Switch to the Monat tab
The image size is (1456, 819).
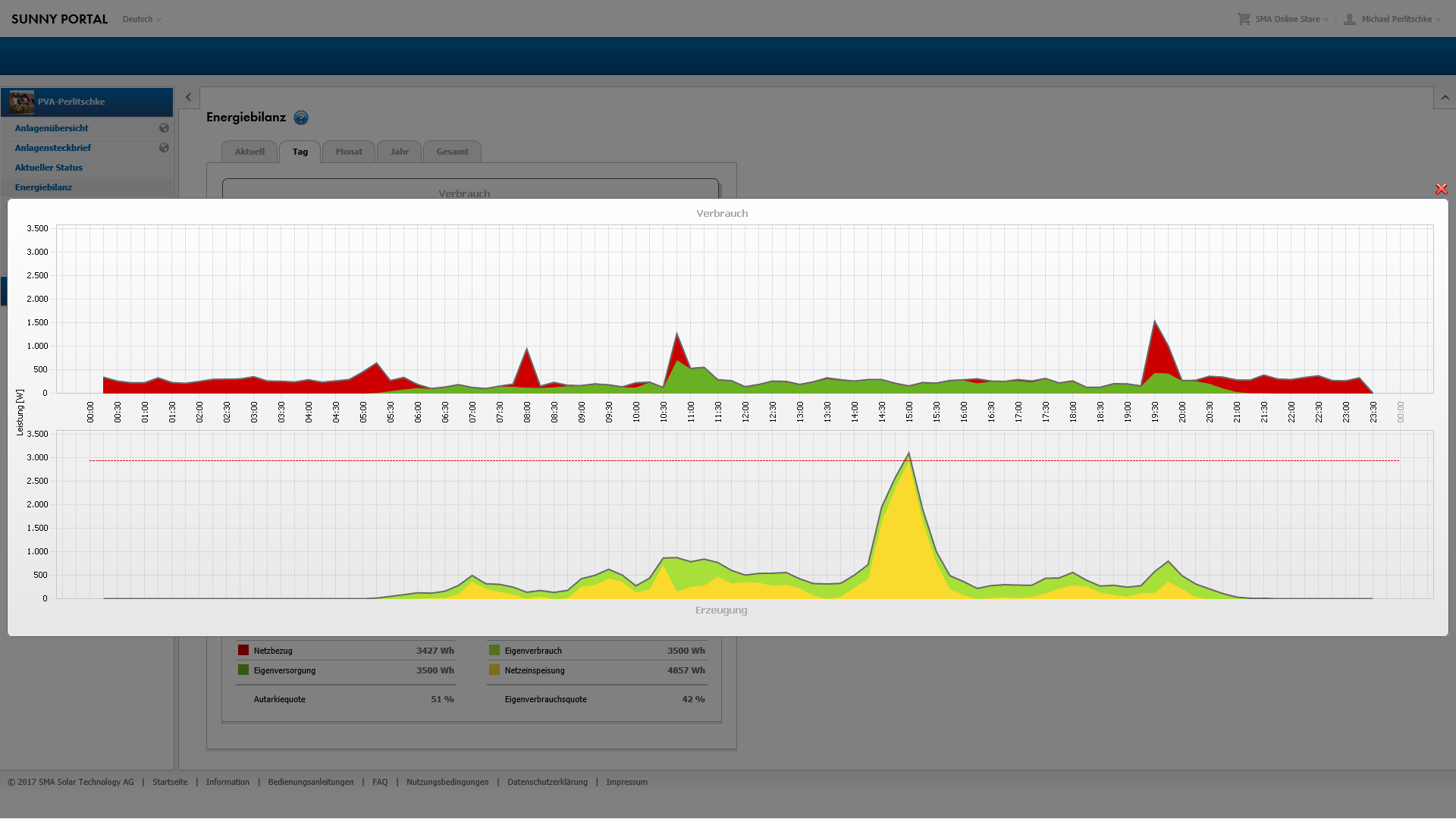click(349, 152)
